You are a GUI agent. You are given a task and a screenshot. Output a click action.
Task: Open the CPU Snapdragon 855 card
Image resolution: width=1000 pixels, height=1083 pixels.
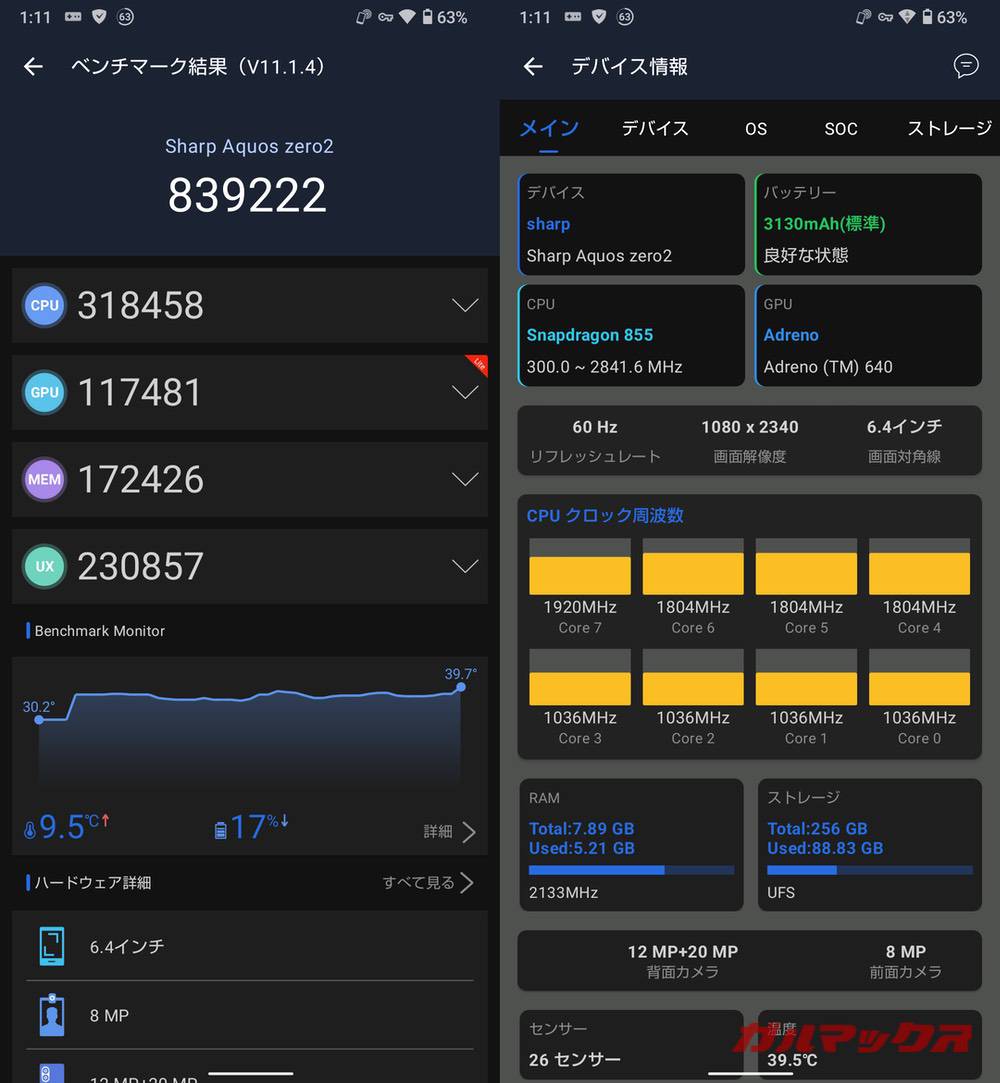(631, 336)
